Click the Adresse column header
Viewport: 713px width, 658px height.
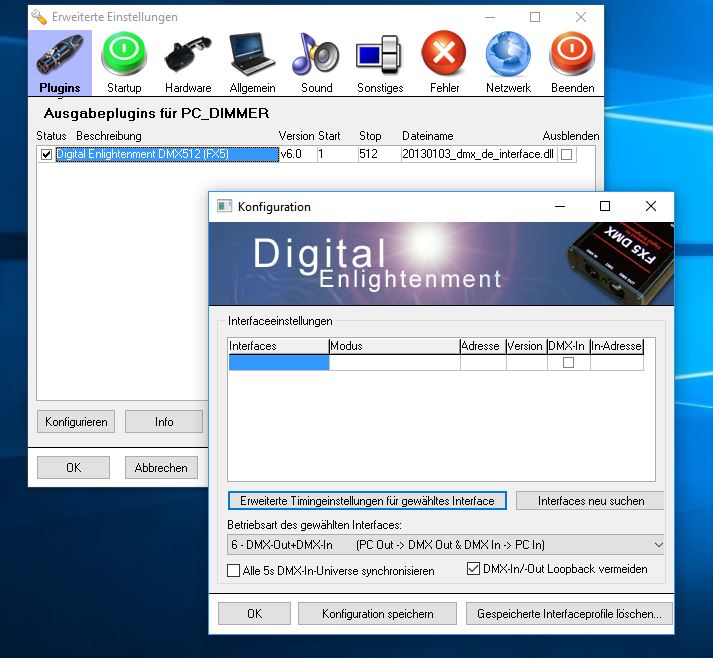pos(483,346)
